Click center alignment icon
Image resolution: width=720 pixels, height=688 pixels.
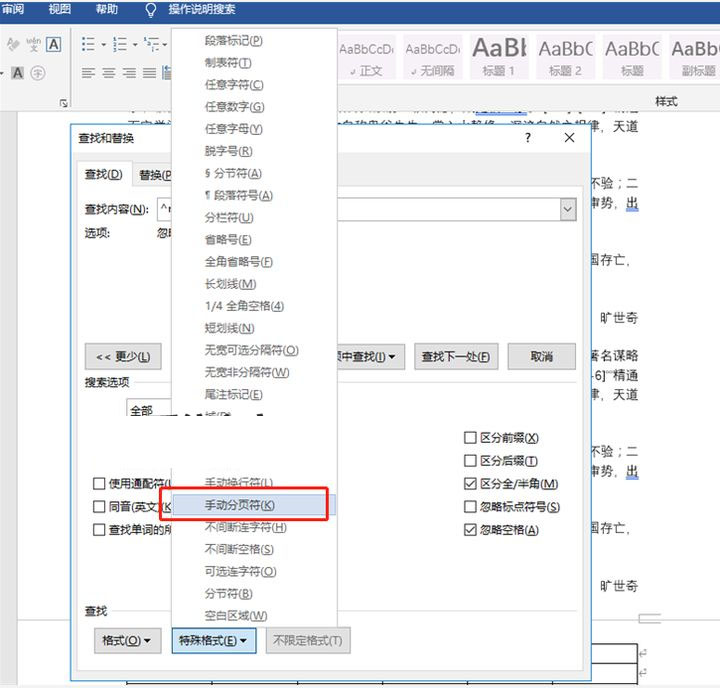(x=108, y=73)
